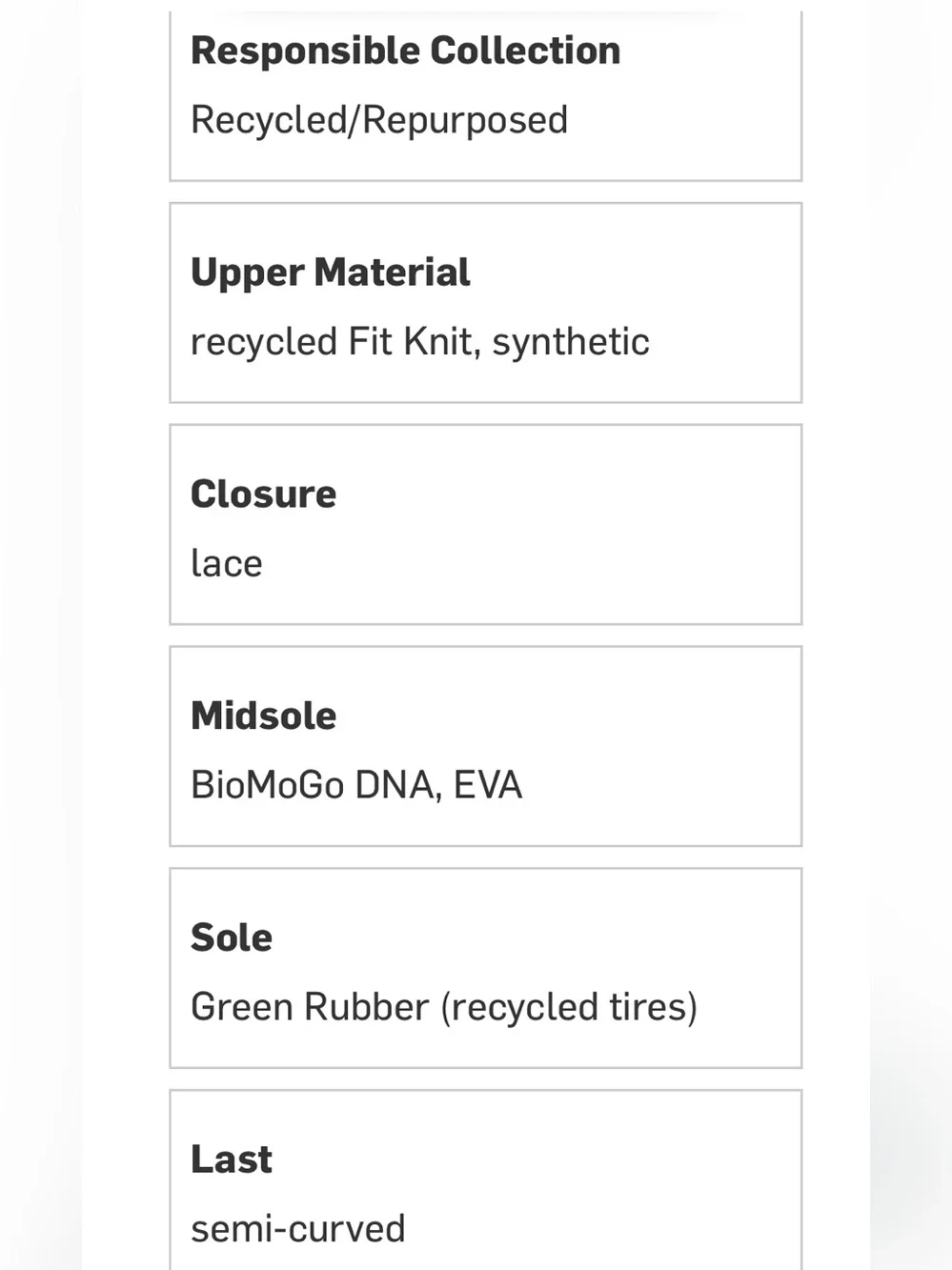Click the semi-curved value text

point(298,1229)
